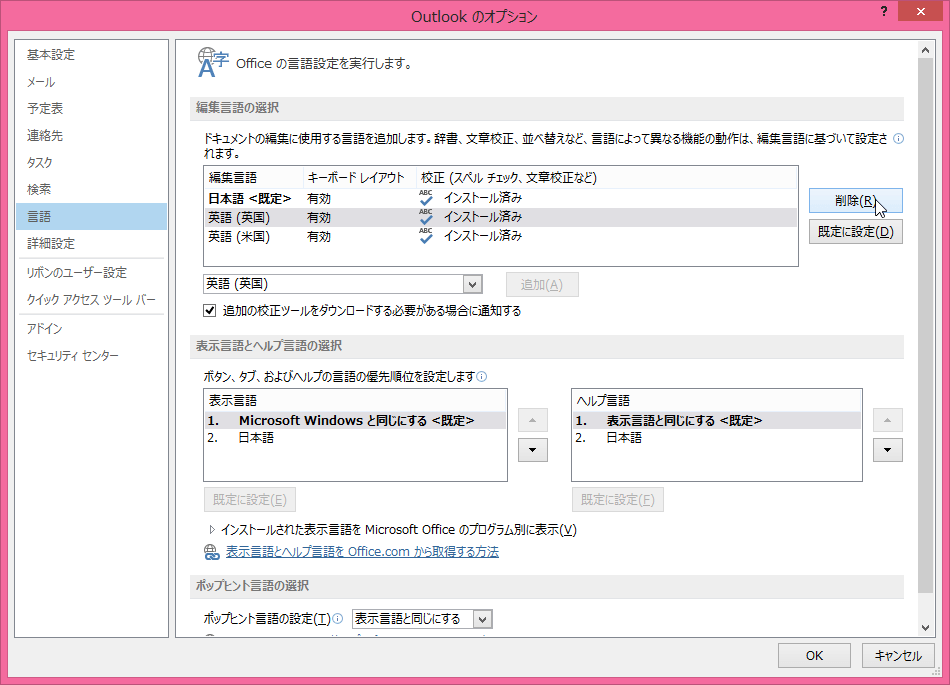Move display language down with arrow button
Image resolution: width=950 pixels, height=685 pixels.
tap(533, 450)
